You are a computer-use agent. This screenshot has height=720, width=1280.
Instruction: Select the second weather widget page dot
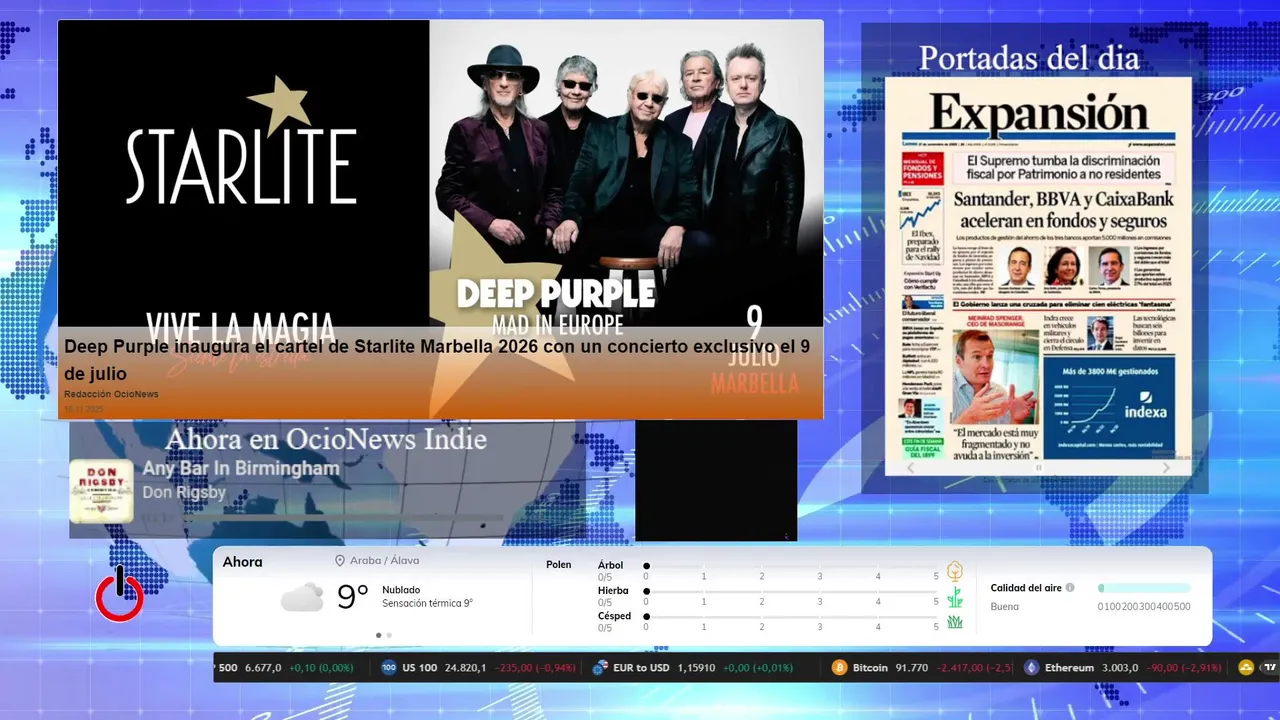pyautogui.click(x=389, y=635)
